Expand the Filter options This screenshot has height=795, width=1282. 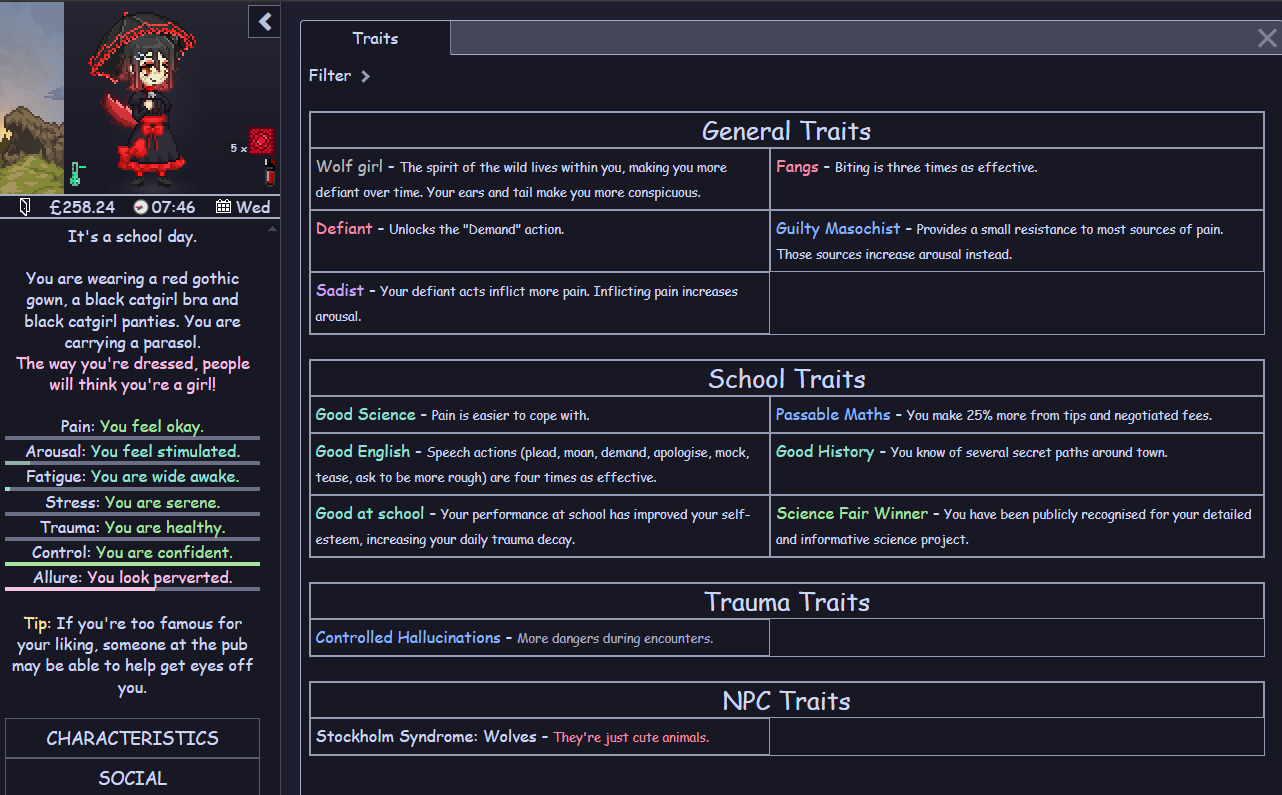click(x=339, y=76)
